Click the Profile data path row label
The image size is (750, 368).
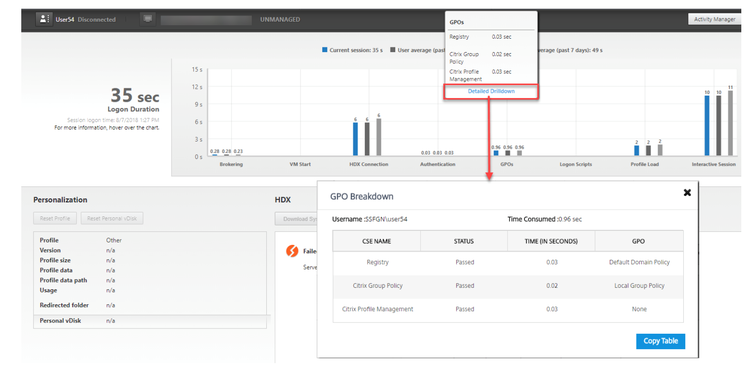[63, 280]
